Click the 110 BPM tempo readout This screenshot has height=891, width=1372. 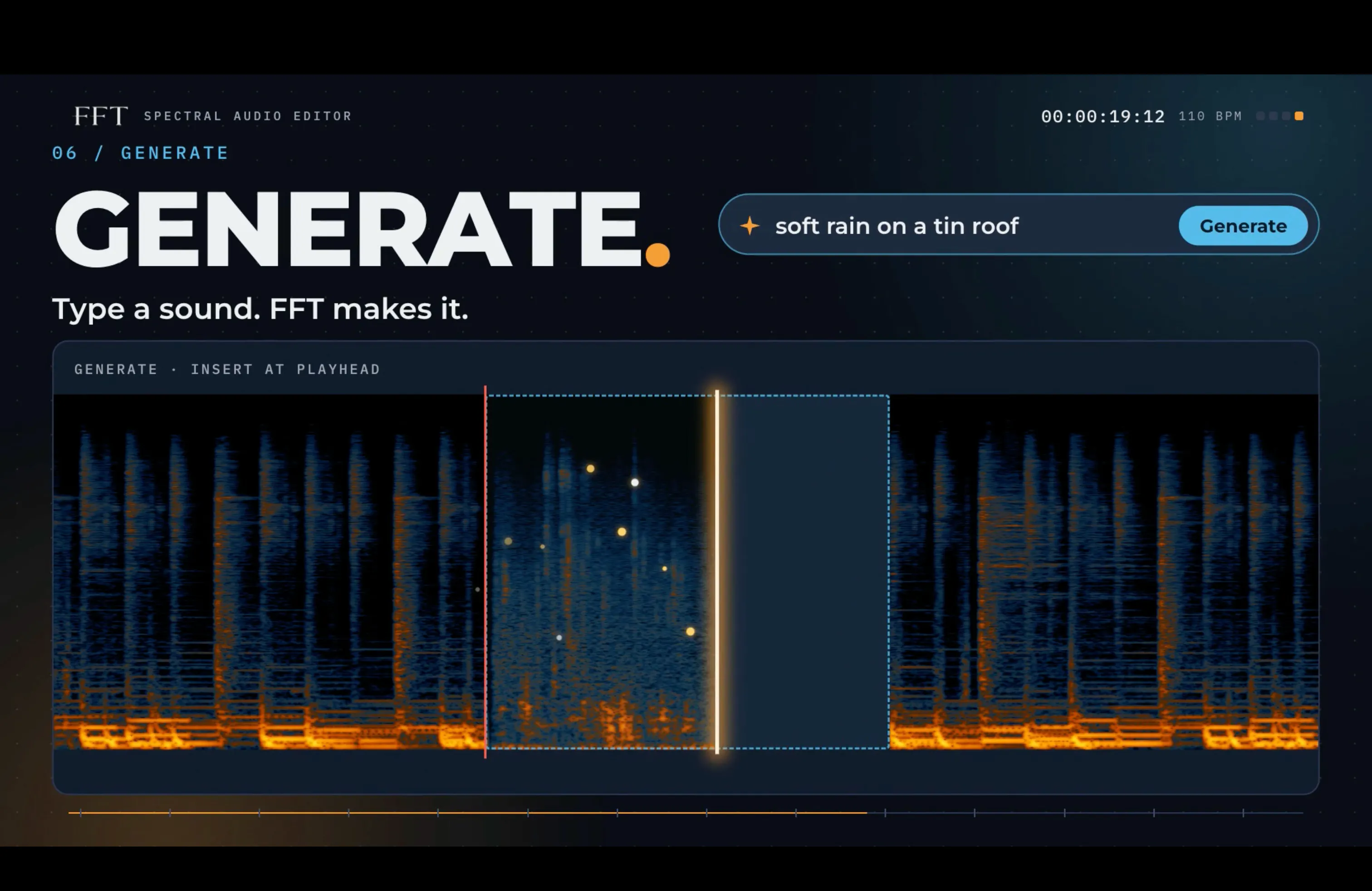(x=1210, y=116)
